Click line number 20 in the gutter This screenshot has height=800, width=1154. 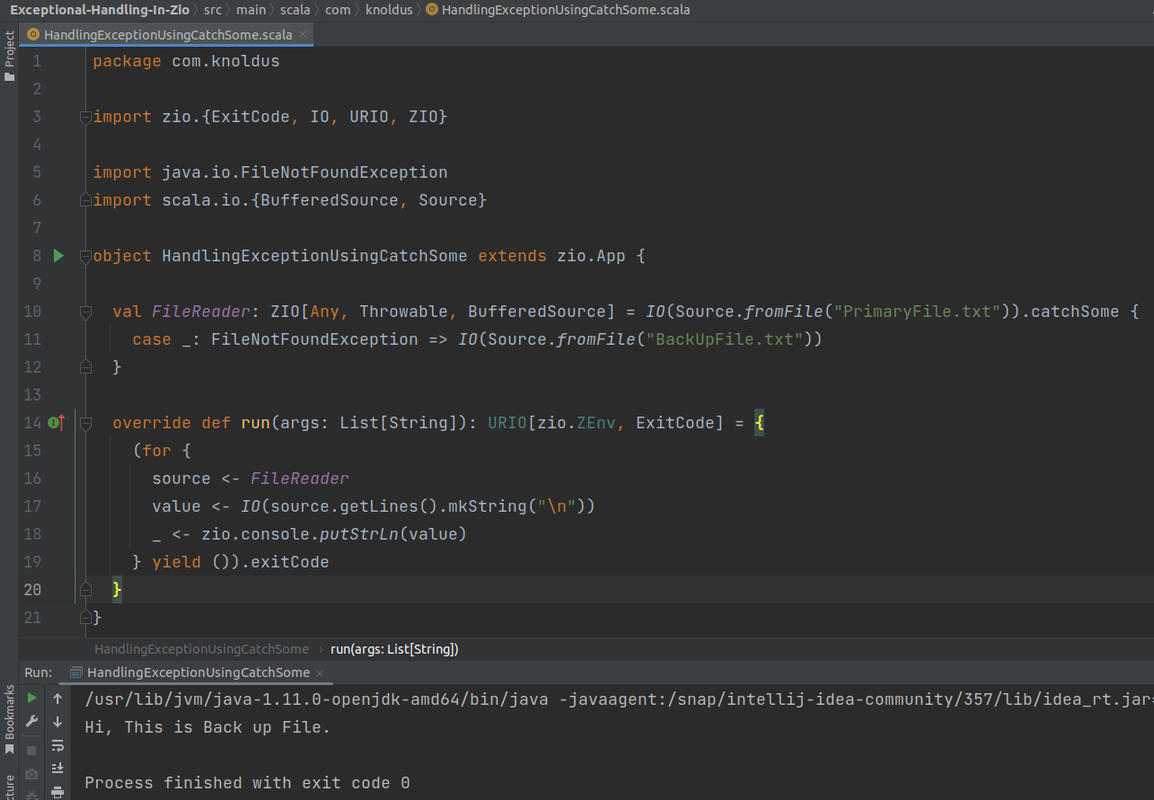pos(32,590)
